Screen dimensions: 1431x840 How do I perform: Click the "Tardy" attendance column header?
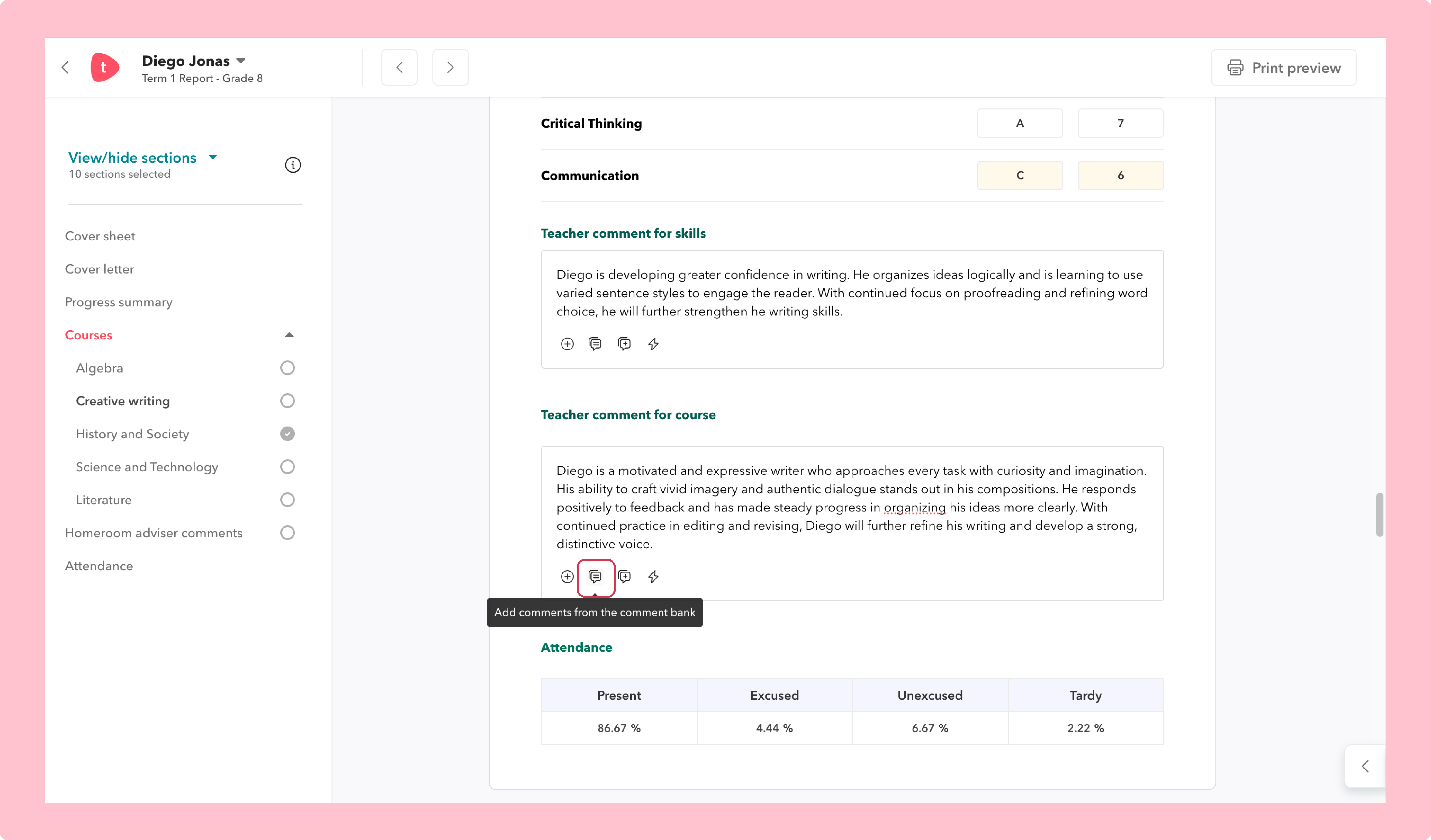coord(1086,695)
